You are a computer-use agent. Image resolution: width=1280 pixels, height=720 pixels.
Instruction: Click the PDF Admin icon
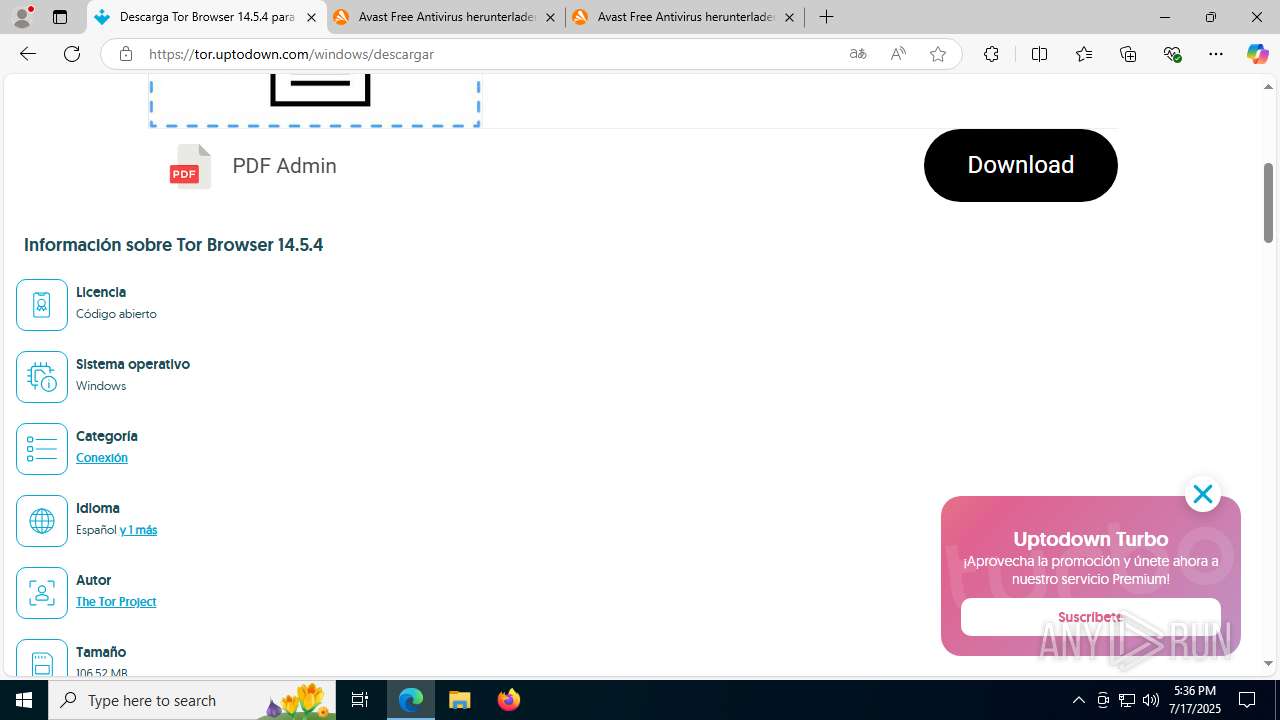(190, 166)
